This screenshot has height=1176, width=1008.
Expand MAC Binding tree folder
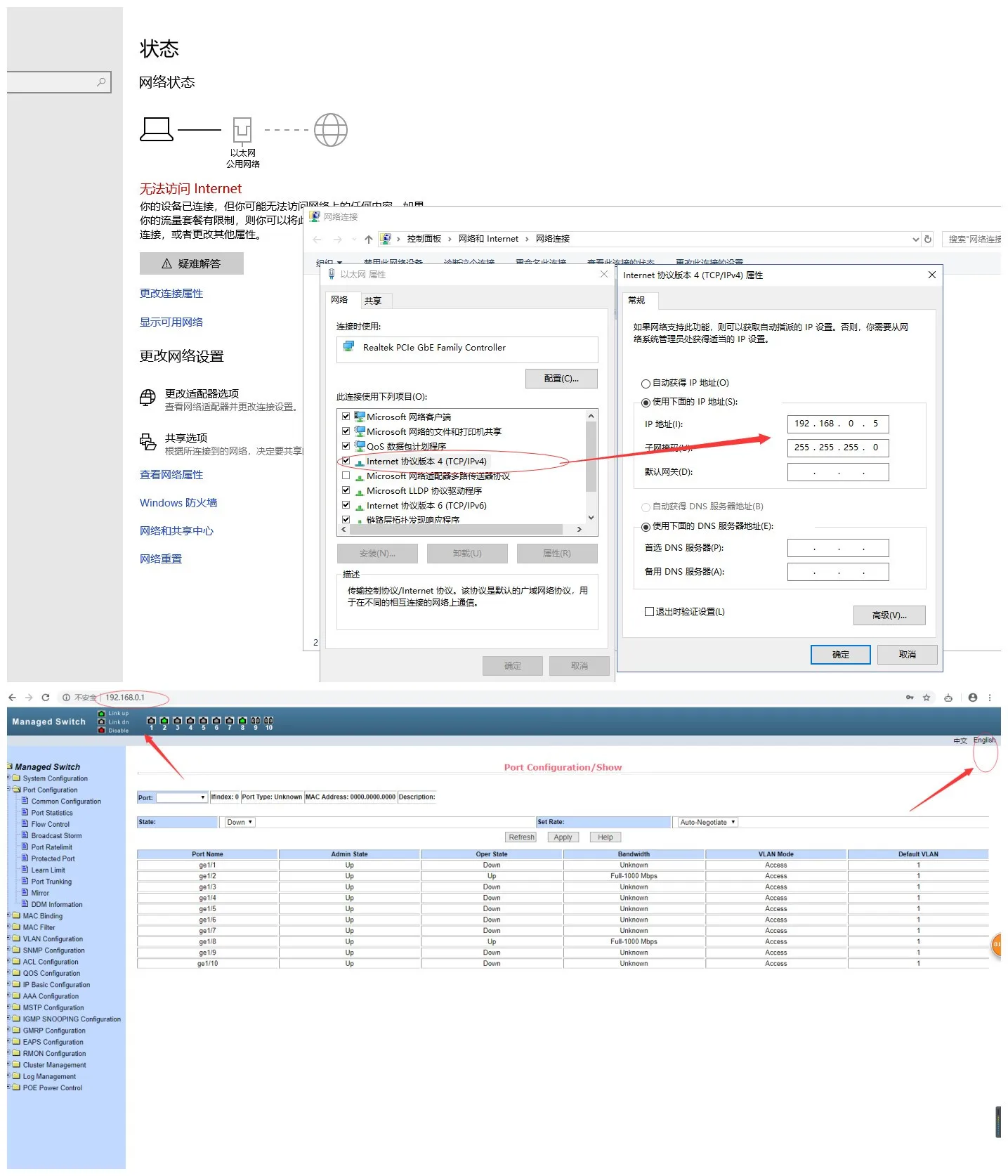click(x=15, y=915)
